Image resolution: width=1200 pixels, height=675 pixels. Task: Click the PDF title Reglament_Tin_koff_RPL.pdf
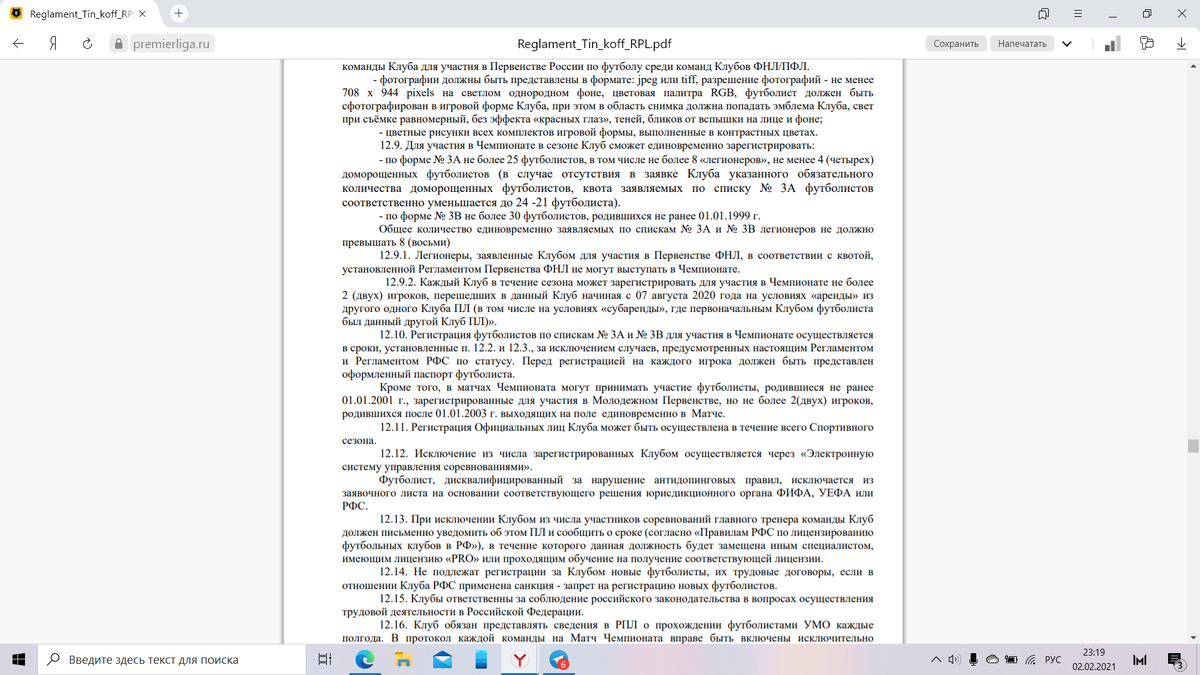tap(594, 44)
